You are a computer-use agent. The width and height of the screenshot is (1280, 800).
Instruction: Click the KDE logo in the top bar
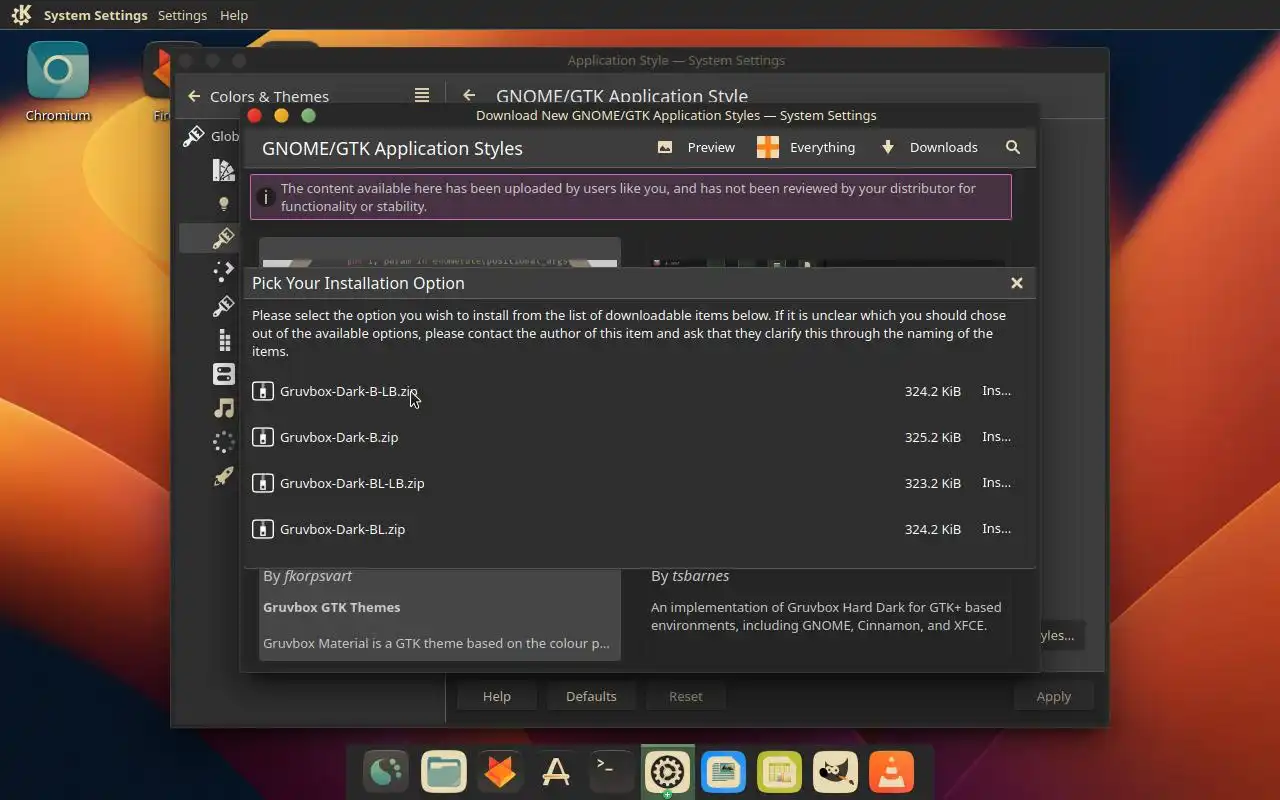click(x=21, y=15)
